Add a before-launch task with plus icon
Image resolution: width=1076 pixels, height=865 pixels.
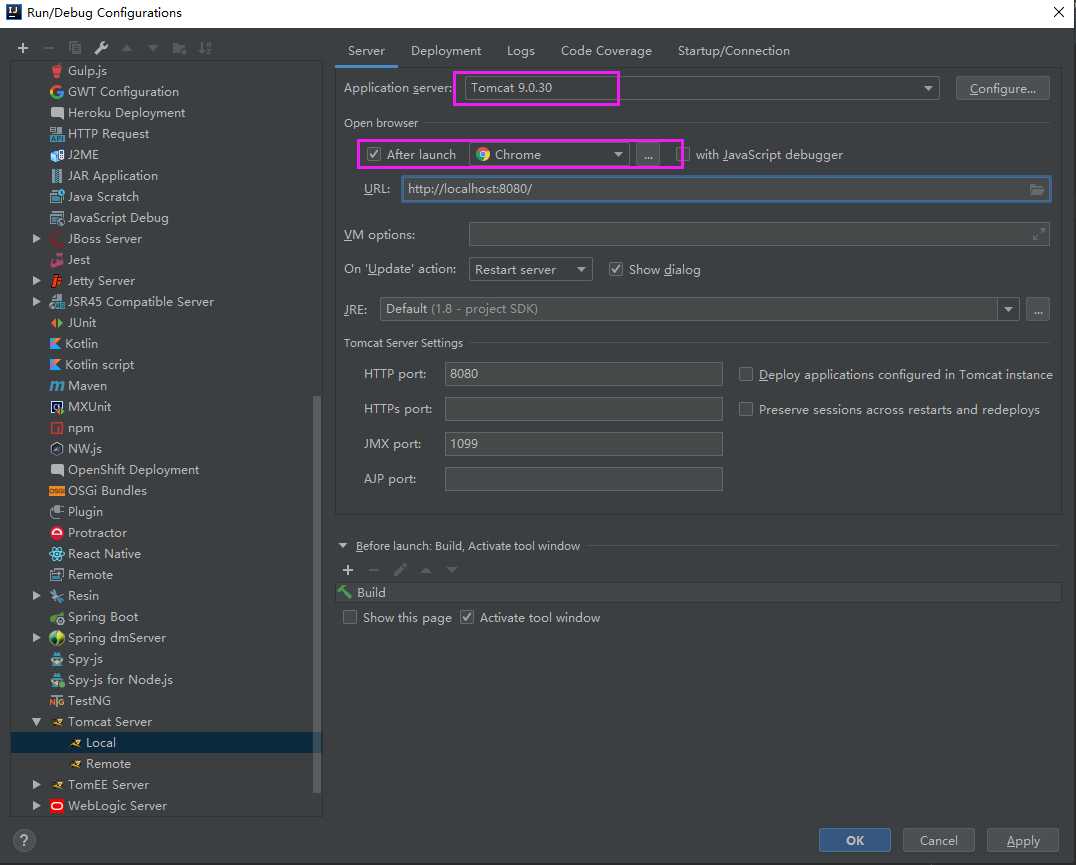[348, 570]
